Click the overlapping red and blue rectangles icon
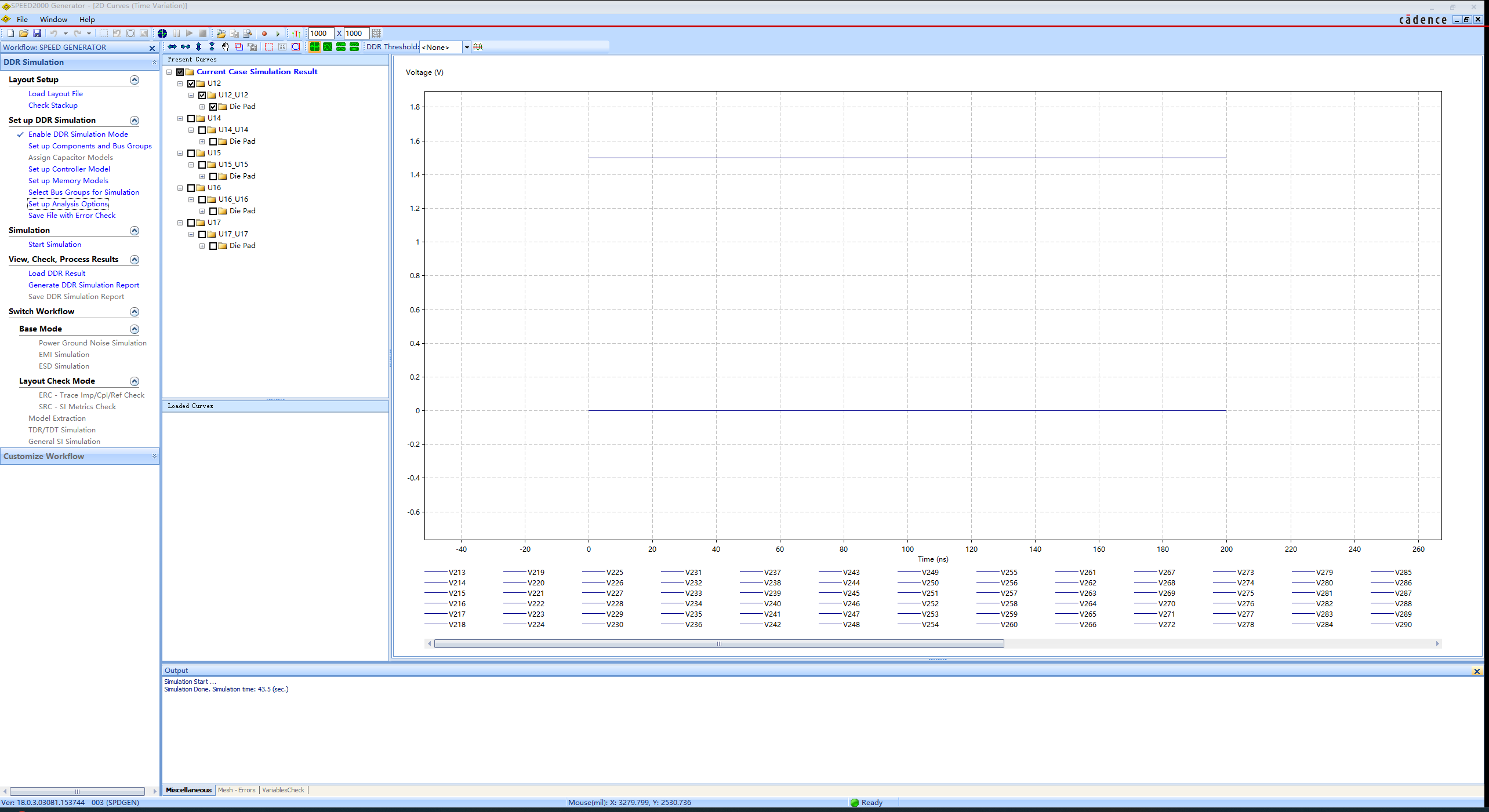The height and width of the screenshot is (812, 1489). [239, 47]
